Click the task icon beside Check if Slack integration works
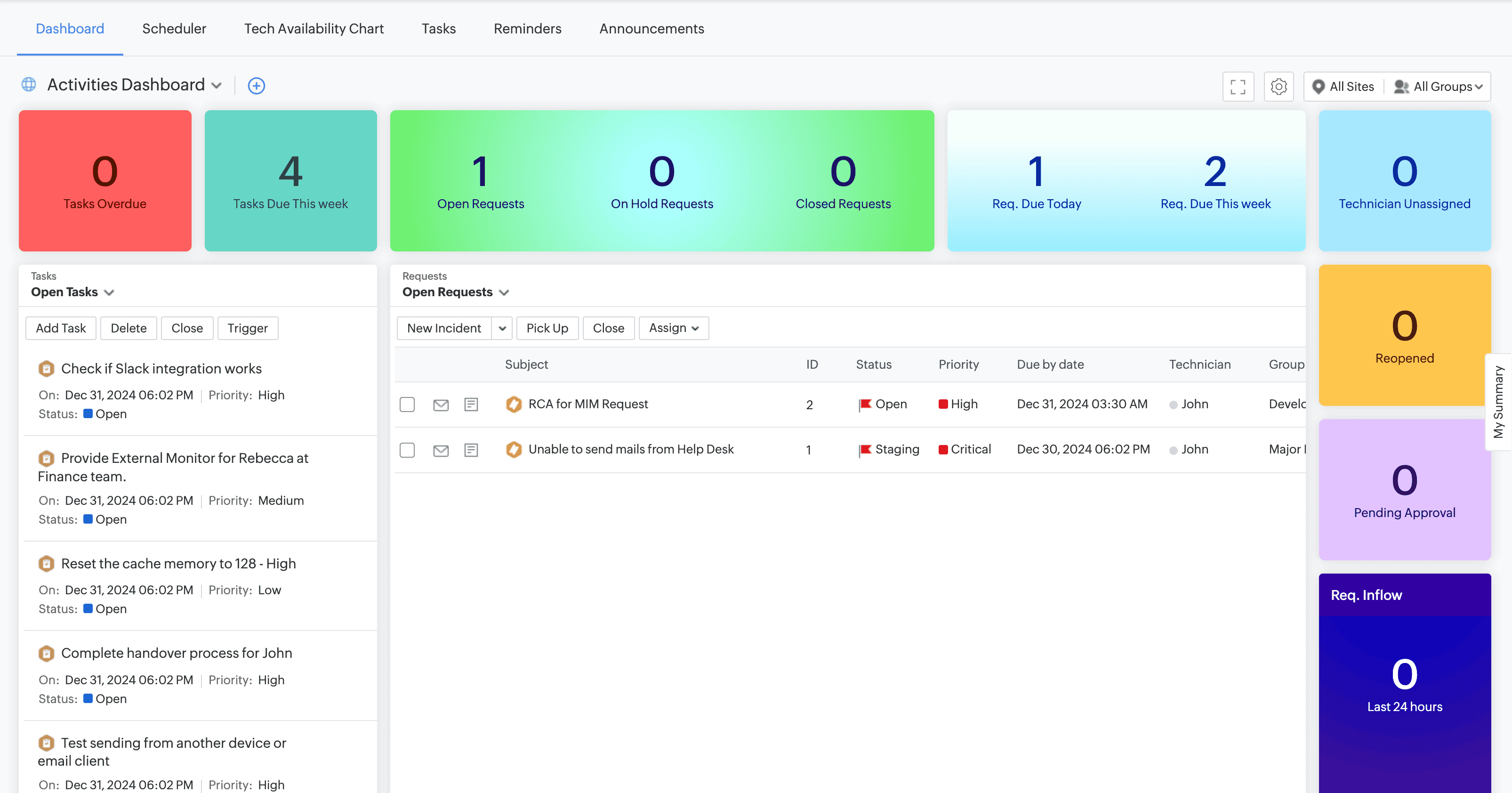 (x=47, y=369)
